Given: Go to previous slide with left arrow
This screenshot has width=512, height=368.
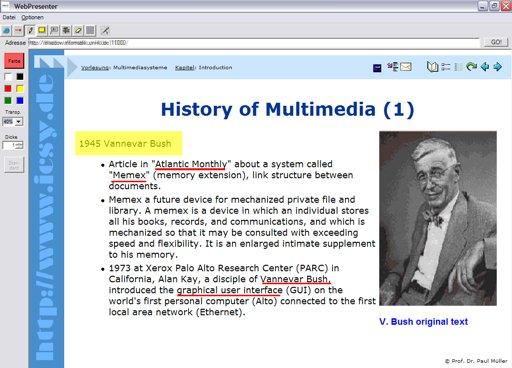Looking at the screenshot, I should coord(485,67).
